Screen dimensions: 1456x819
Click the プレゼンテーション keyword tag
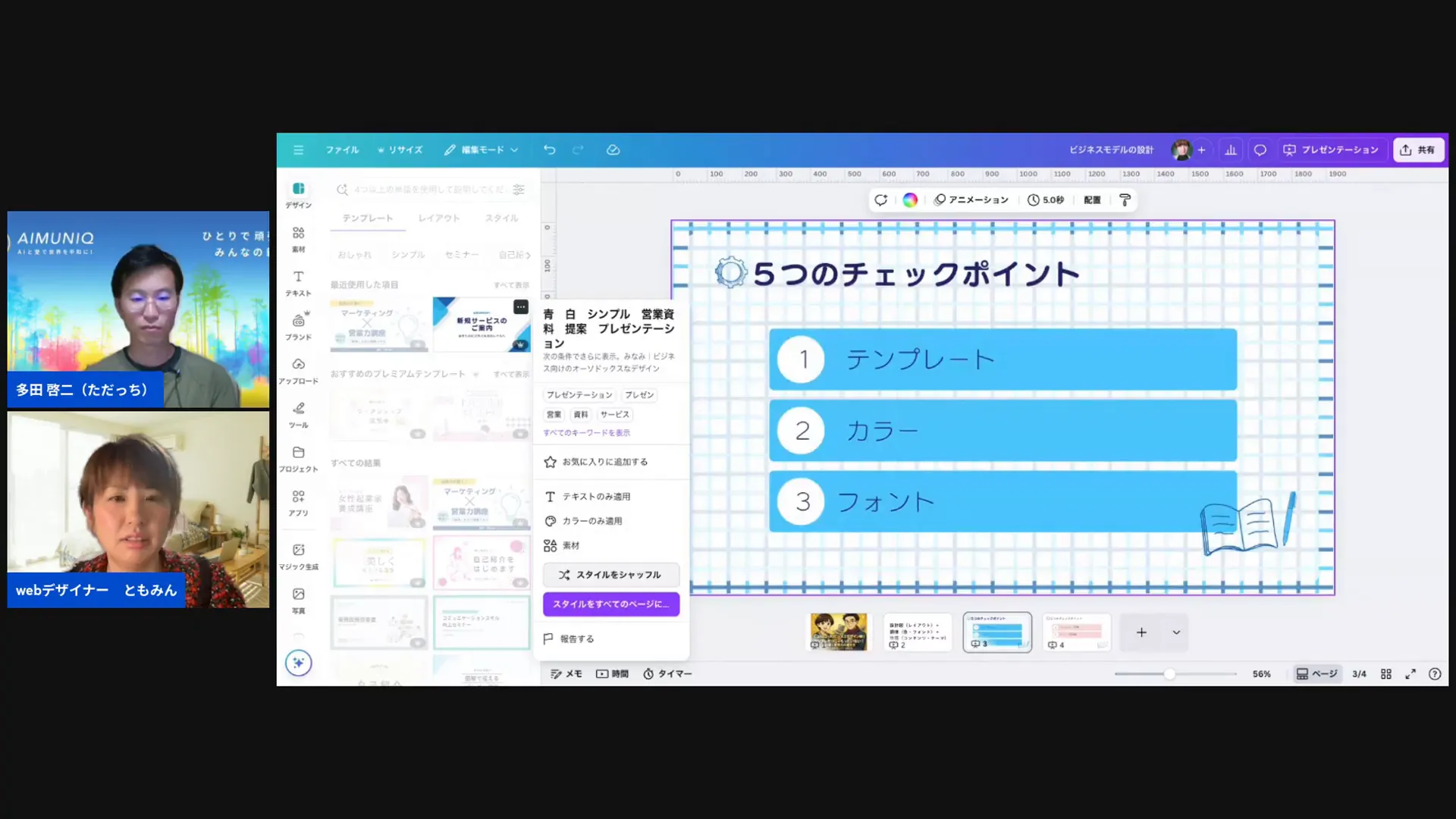coord(579,395)
